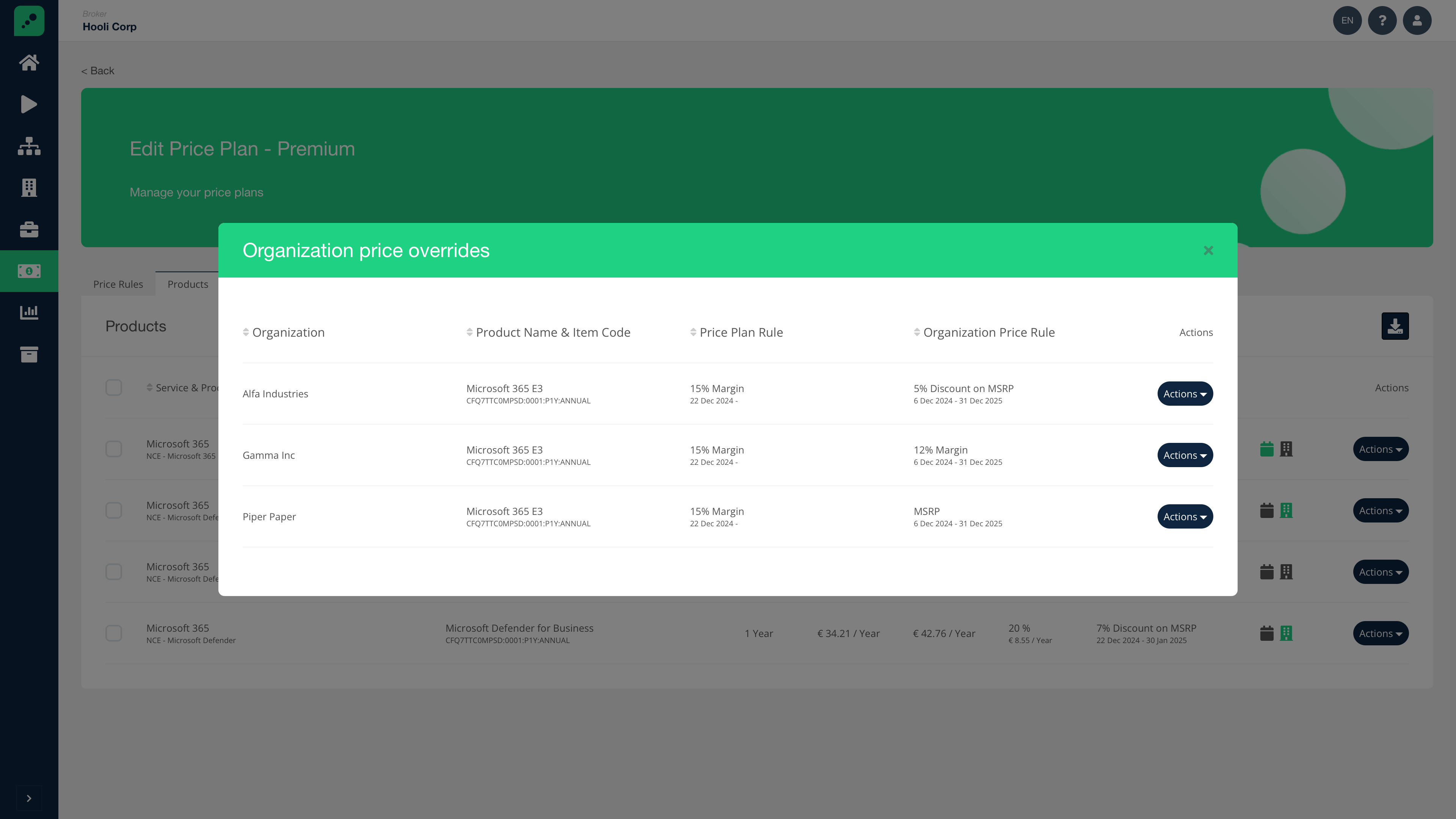The height and width of the screenshot is (819, 1456).
Task: Switch to the Products tab
Action: pos(188,284)
